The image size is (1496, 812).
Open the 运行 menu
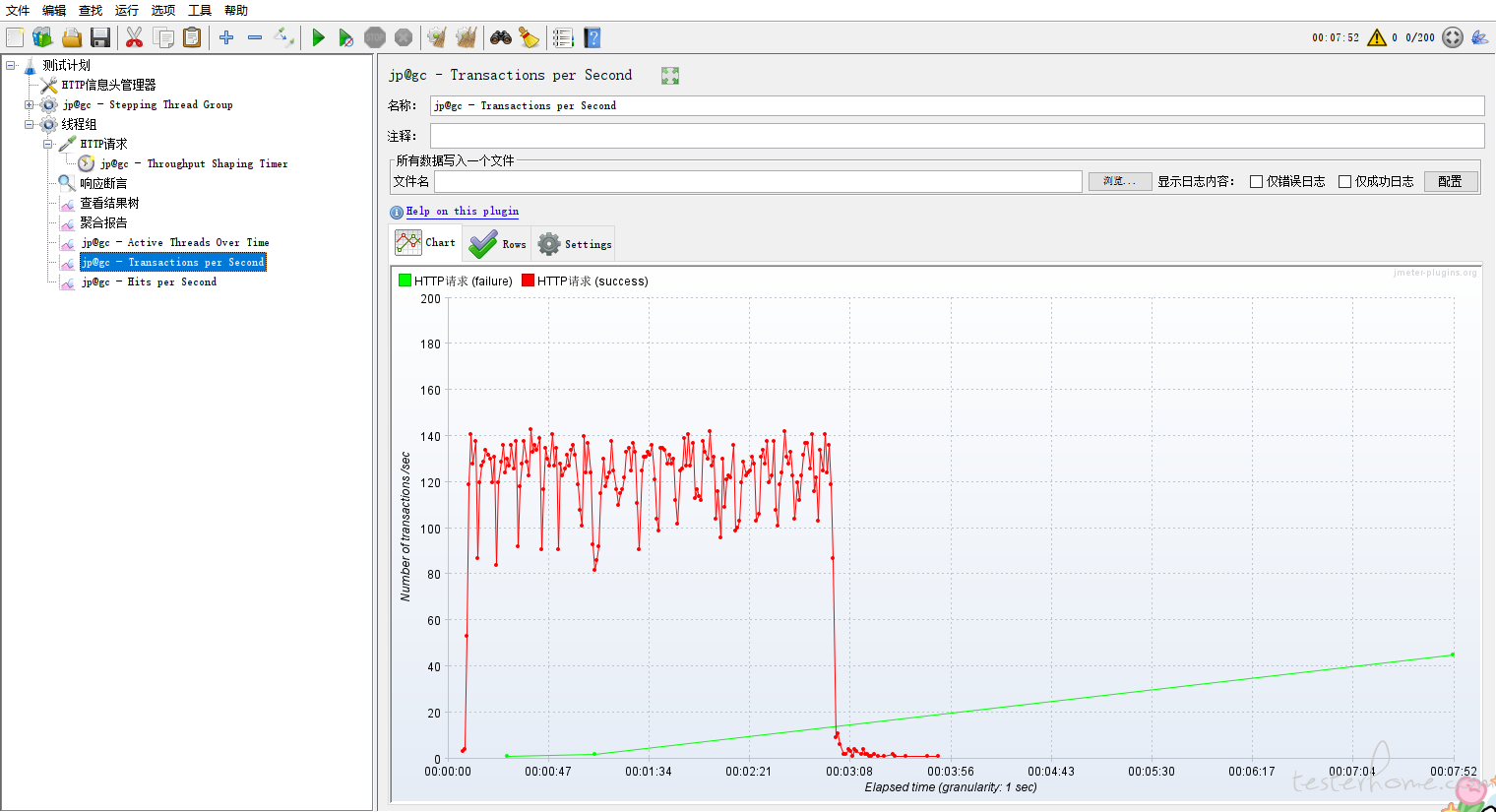pos(127,10)
